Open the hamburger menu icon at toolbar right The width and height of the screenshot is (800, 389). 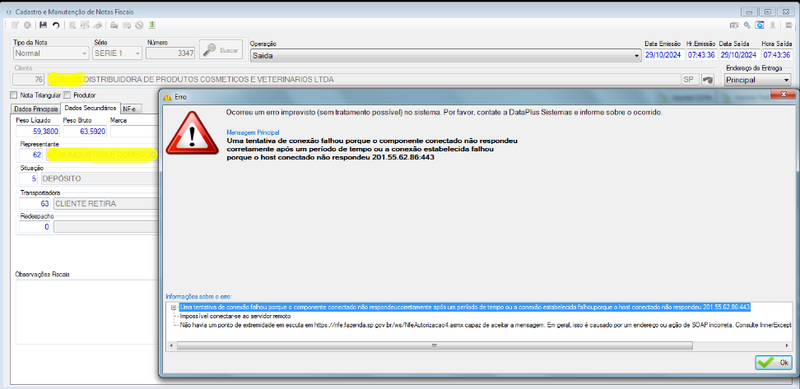pos(789,25)
